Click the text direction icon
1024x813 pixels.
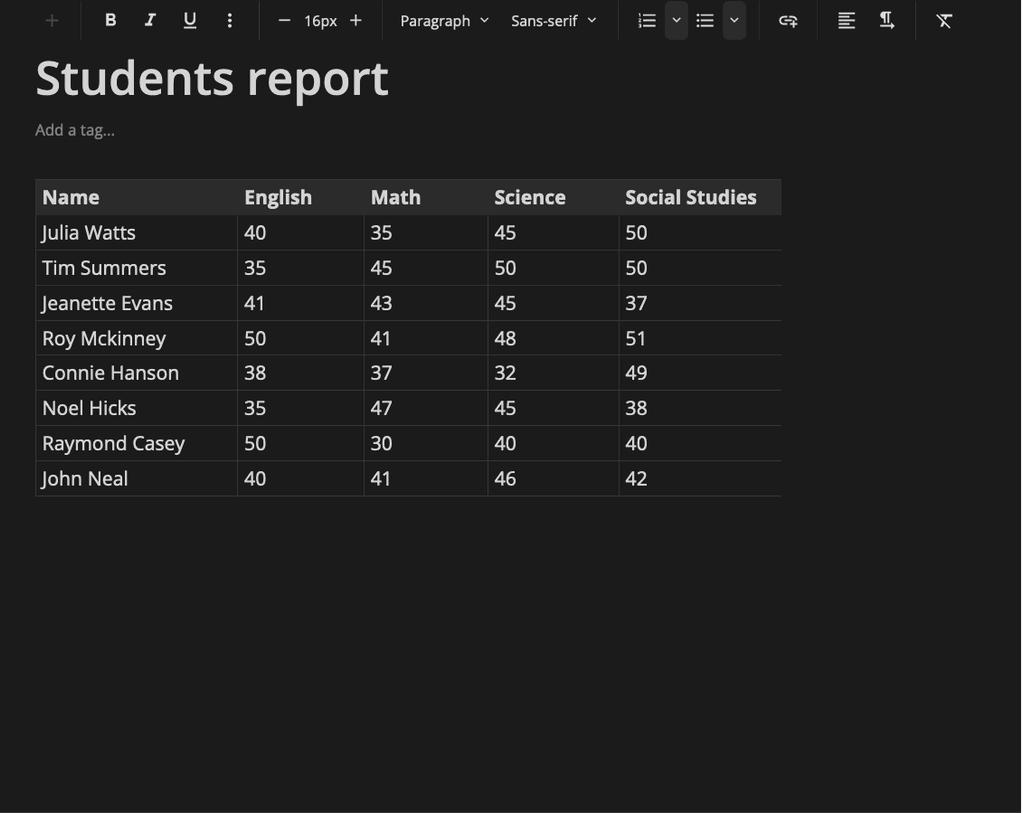click(887, 20)
